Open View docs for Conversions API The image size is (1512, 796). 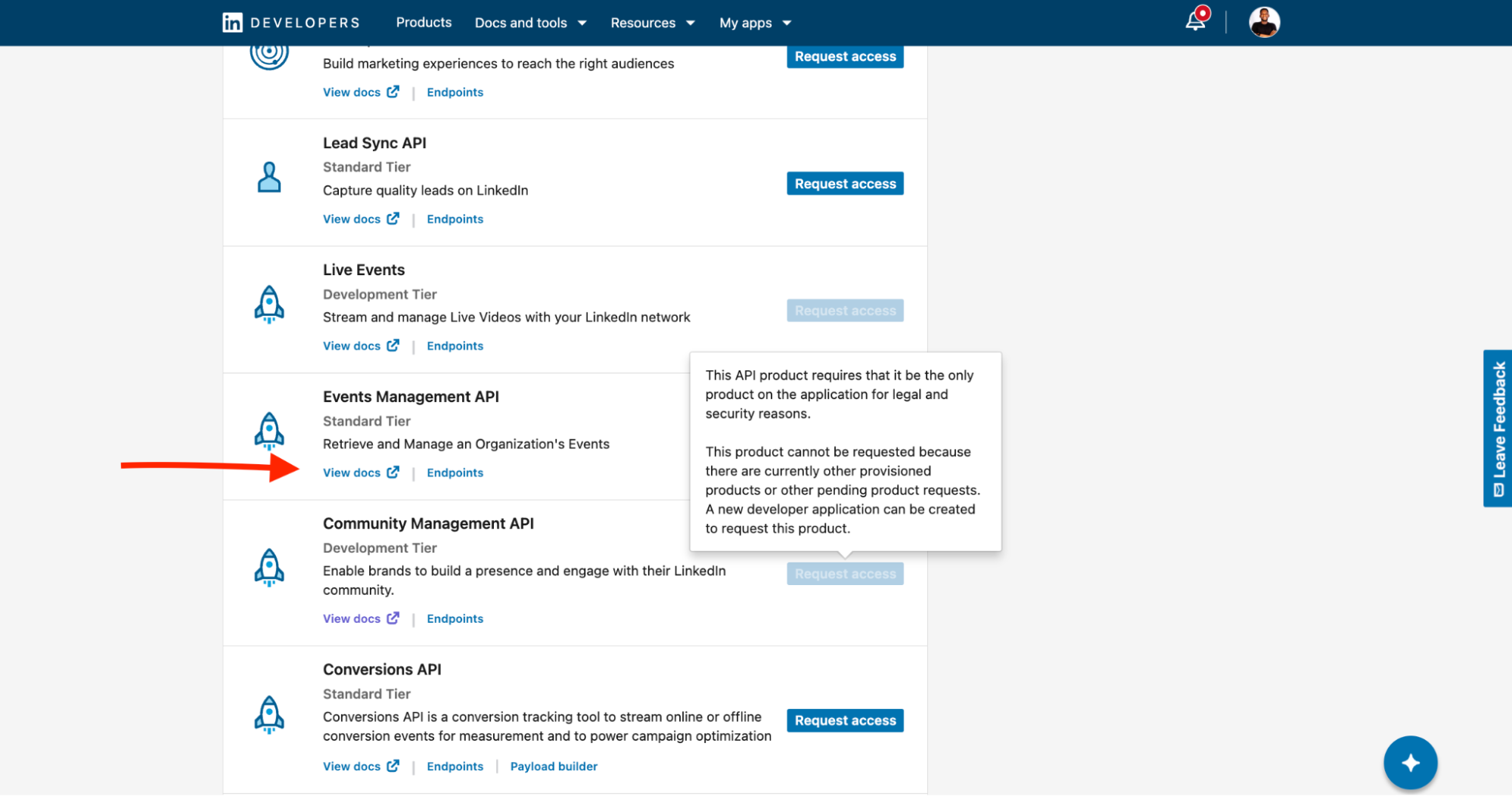(352, 767)
